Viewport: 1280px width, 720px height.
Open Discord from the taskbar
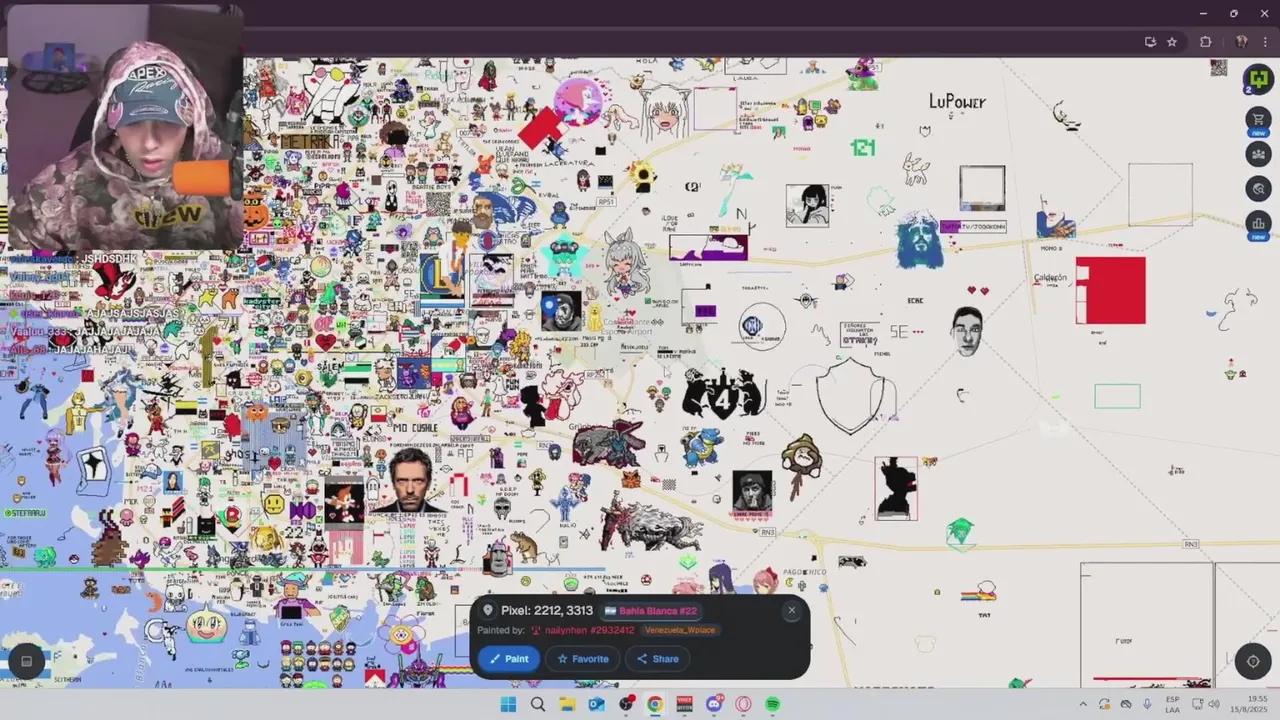[x=714, y=704]
